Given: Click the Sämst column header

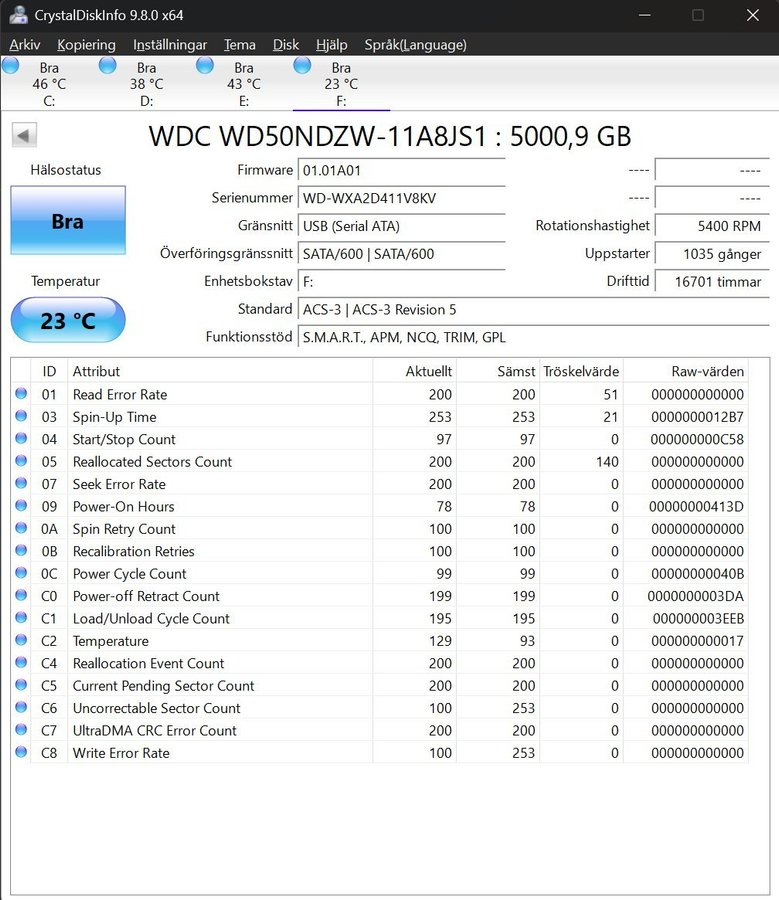Looking at the screenshot, I should tap(498, 371).
